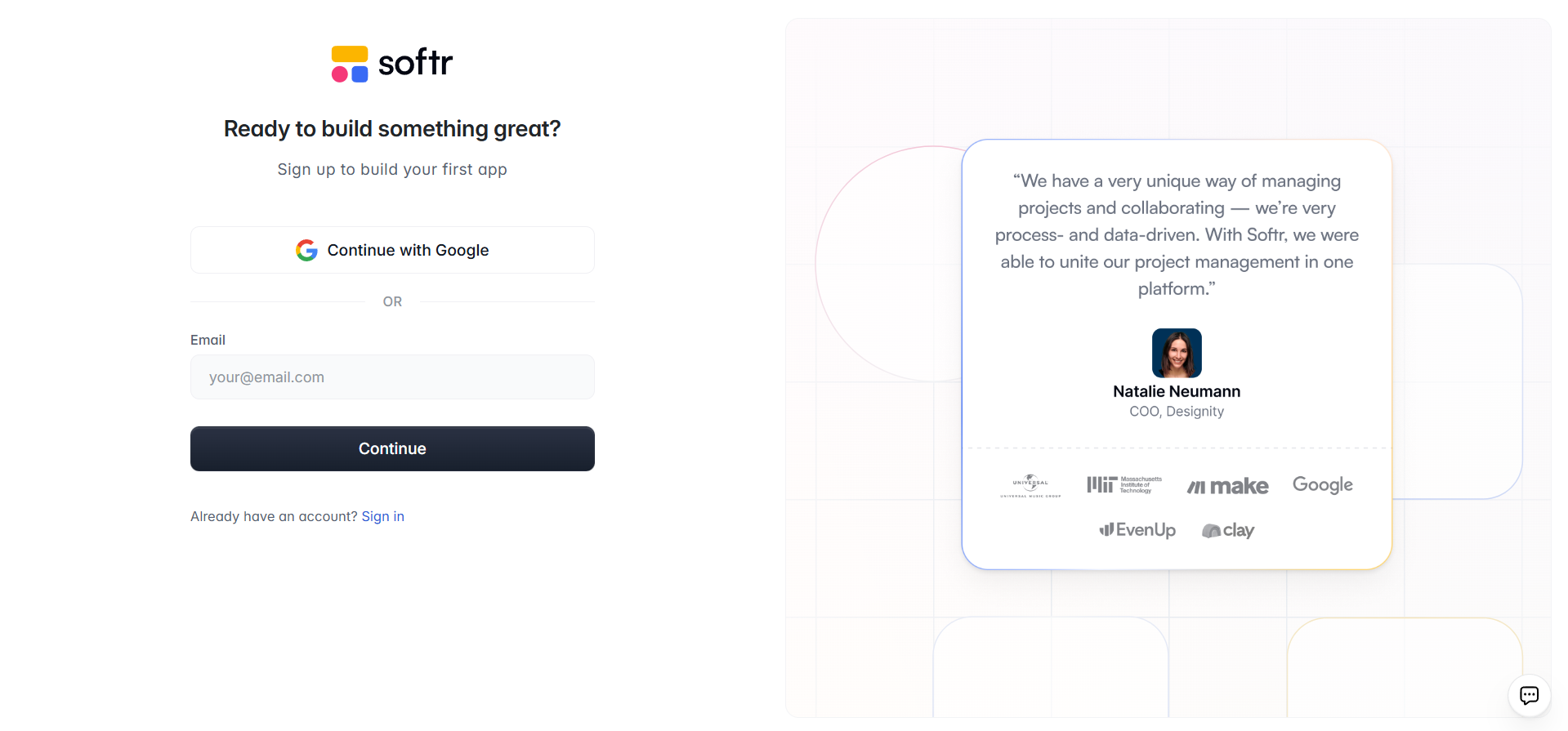Click the Softr wordmark text
This screenshot has height=731, width=1568.
click(415, 63)
